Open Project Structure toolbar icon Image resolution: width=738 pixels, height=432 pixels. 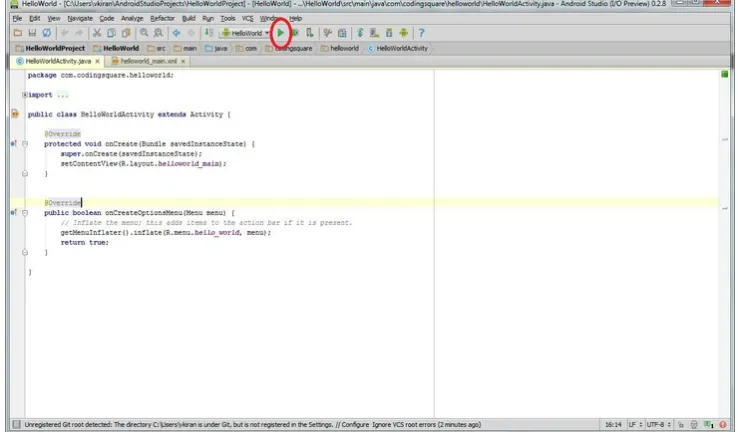tap(342, 33)
